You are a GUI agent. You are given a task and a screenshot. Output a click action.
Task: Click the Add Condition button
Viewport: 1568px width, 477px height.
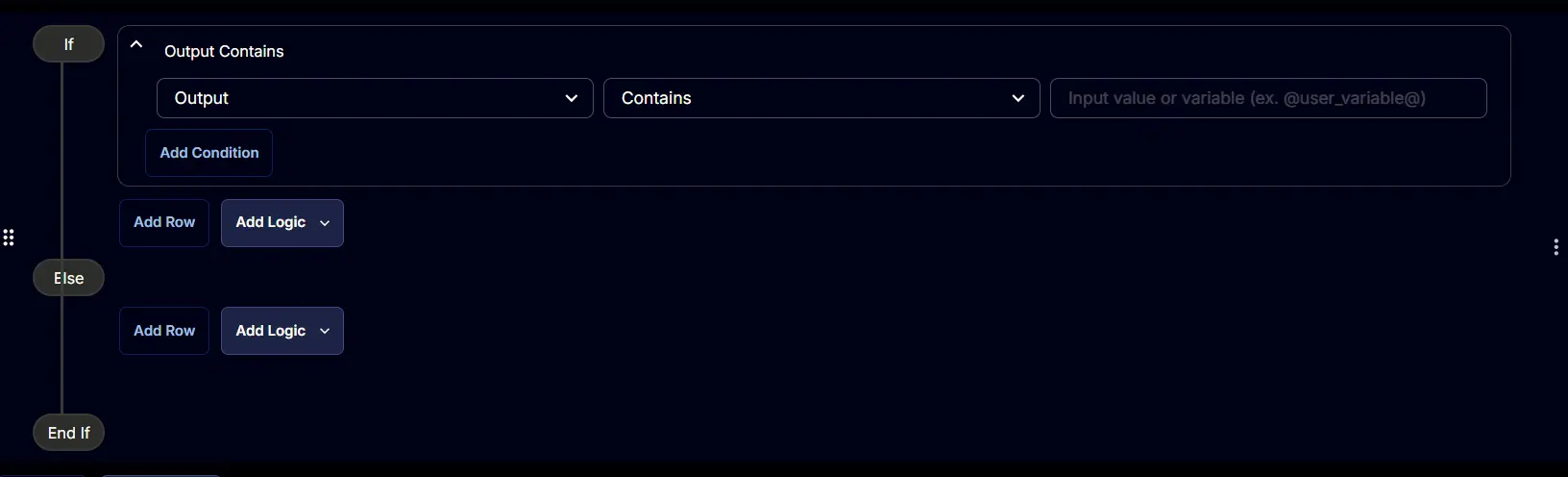point(208,153)
